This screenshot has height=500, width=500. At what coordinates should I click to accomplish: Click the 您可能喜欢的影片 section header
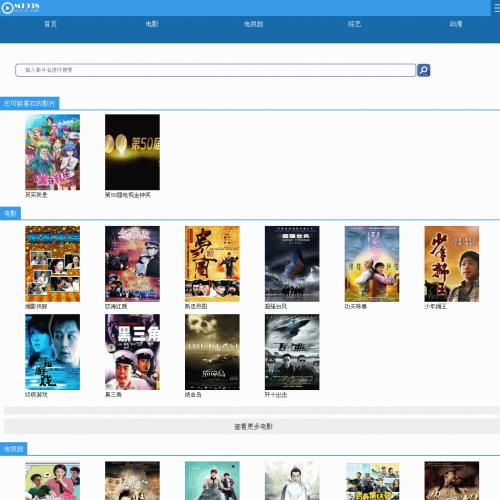(x=29, y=103)
